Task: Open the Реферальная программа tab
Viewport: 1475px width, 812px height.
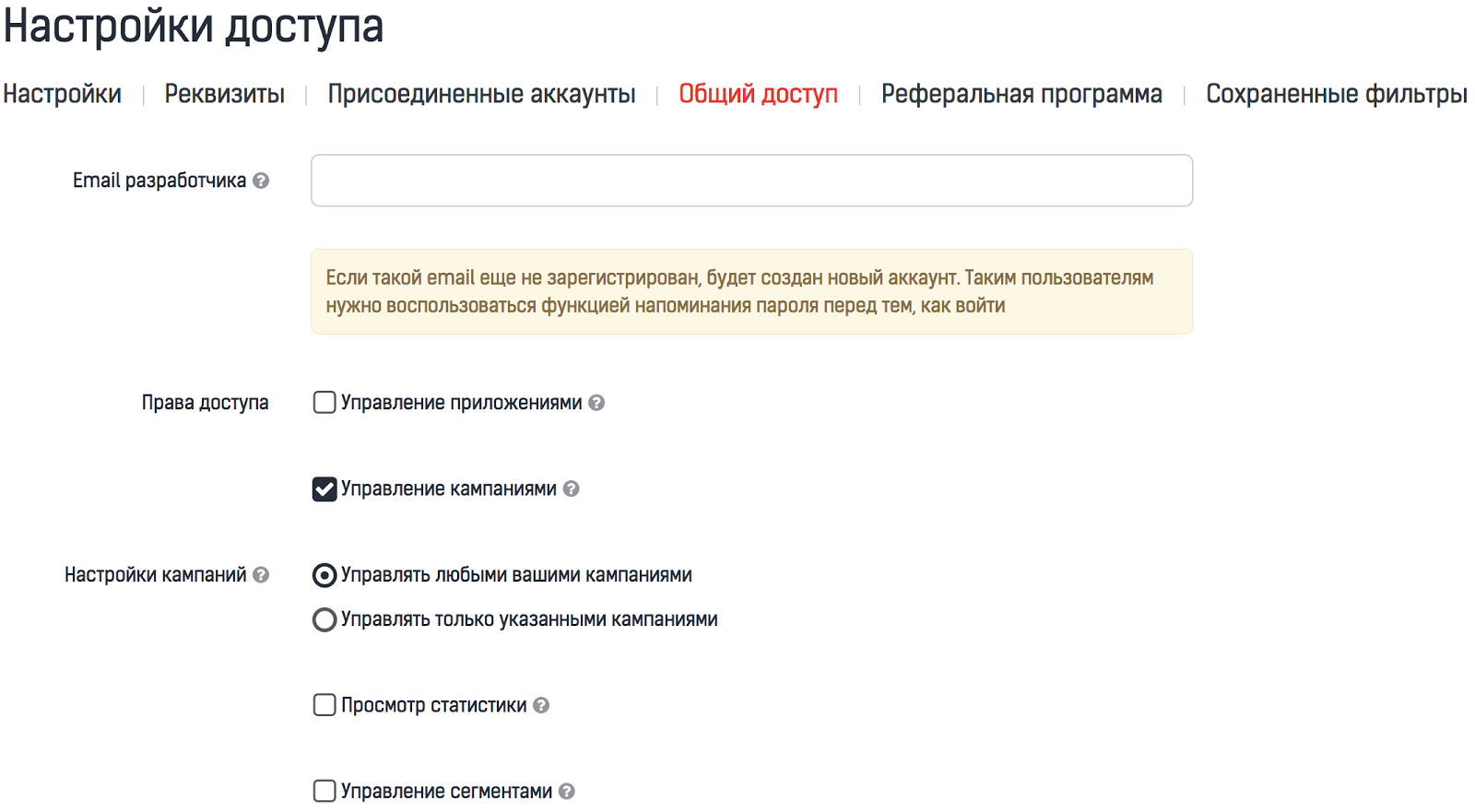Action: click(x=1021, y=94)
